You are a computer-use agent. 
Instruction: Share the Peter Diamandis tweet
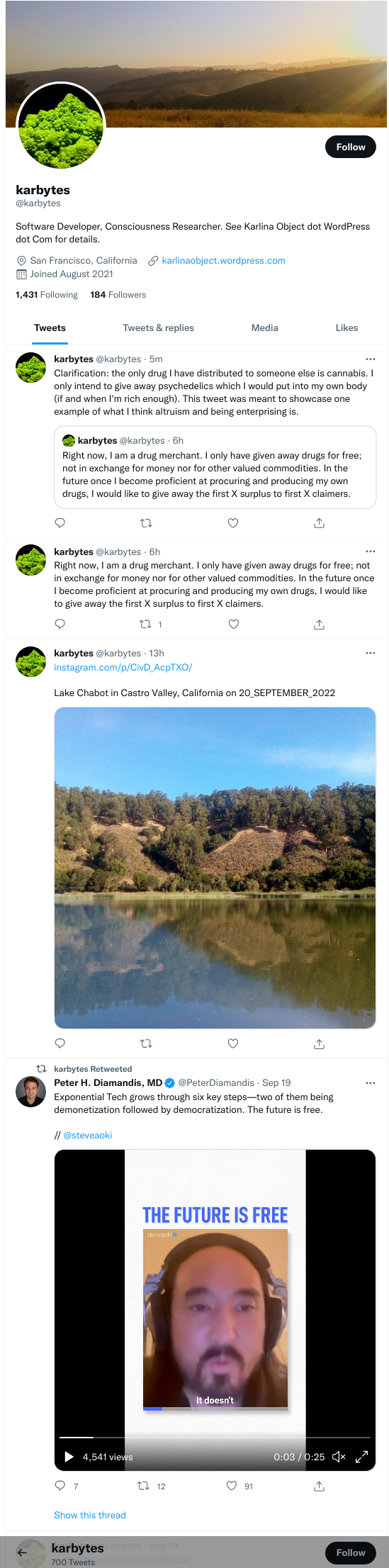click(x=320, y=1486)
